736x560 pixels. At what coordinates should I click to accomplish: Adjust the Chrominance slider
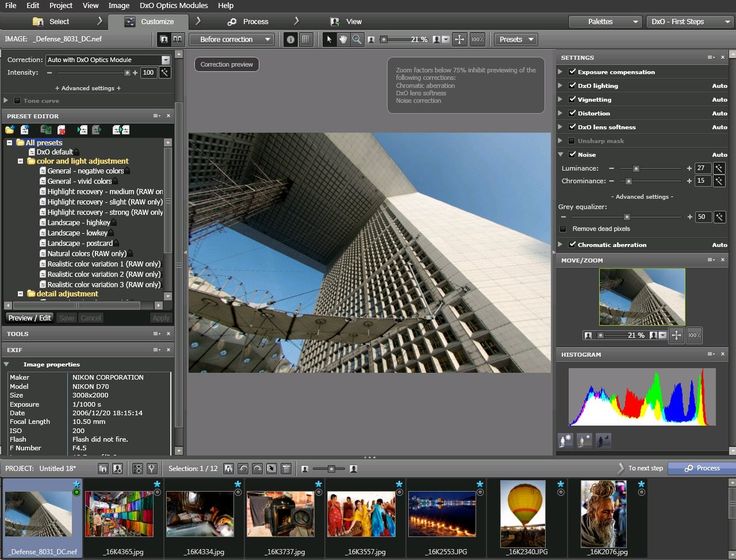pos(628,181)
